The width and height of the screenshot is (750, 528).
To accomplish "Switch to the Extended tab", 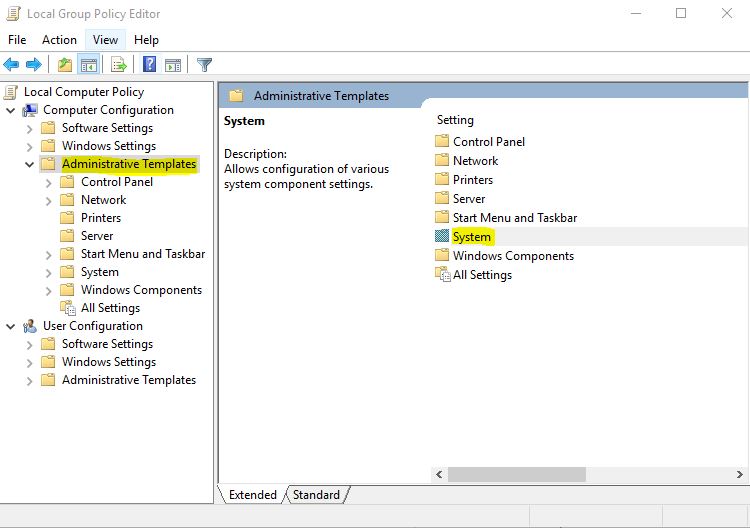I will click(253, 495).
